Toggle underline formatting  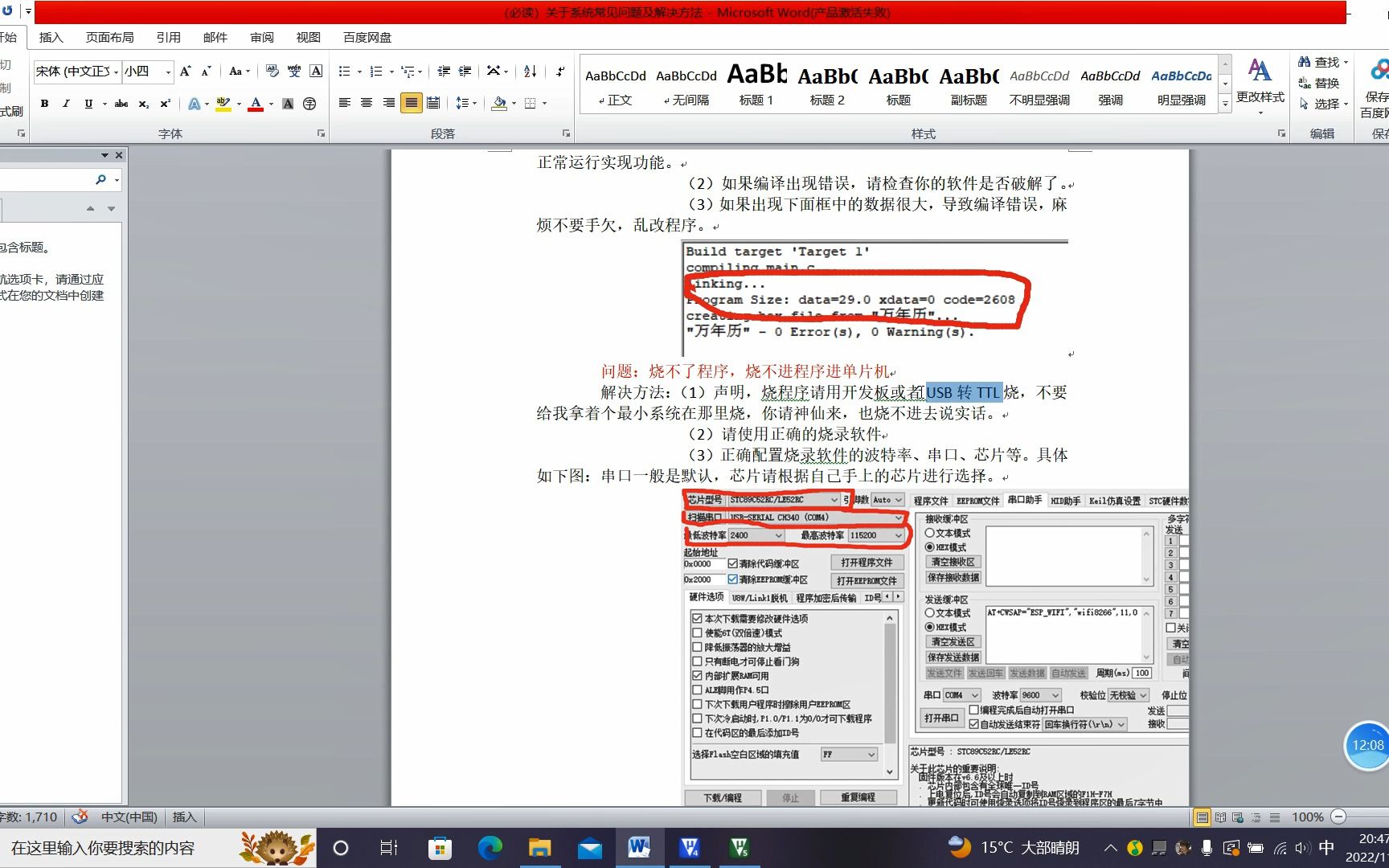point(88,103)
